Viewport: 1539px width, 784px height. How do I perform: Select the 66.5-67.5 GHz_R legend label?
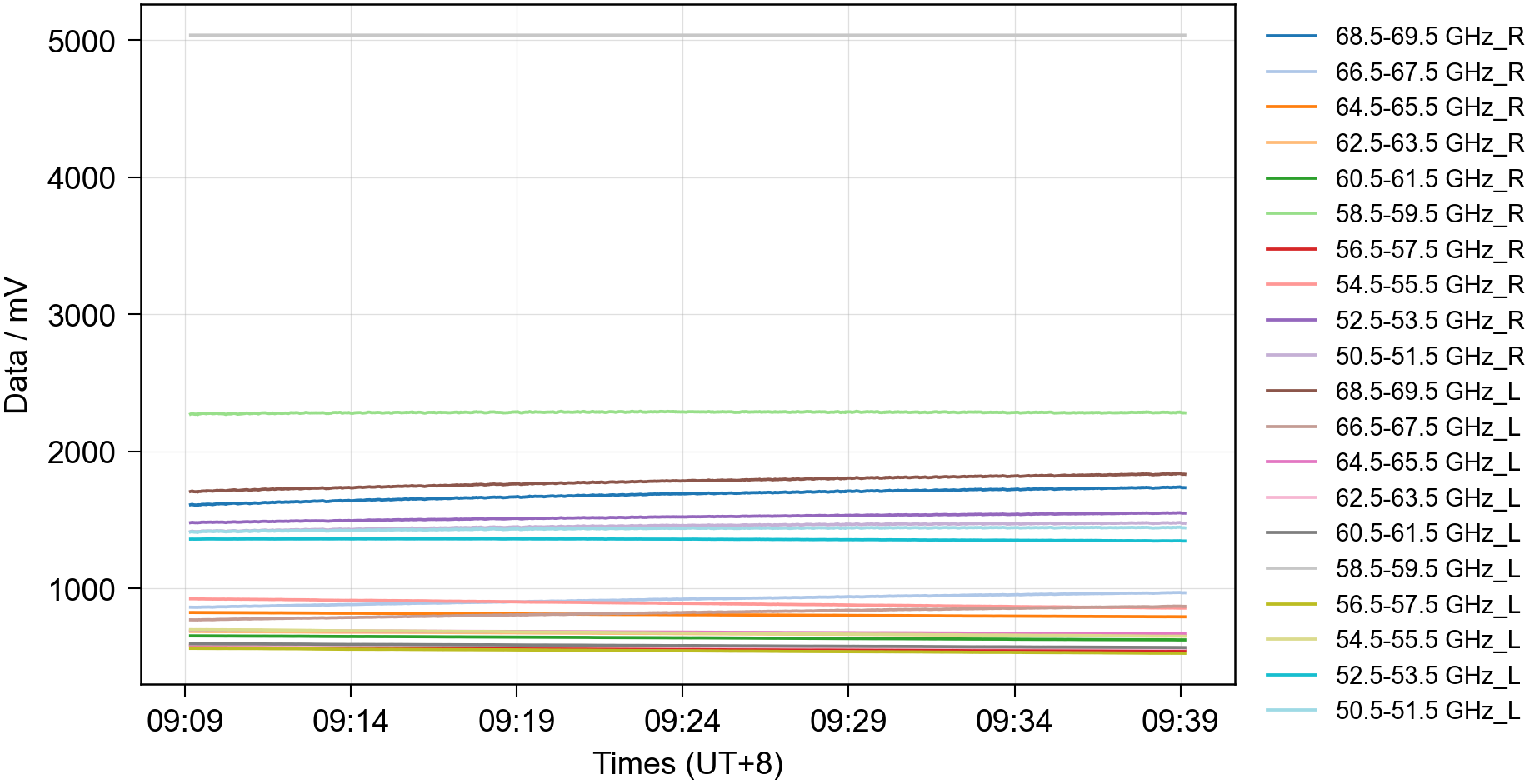point(1428,72)
